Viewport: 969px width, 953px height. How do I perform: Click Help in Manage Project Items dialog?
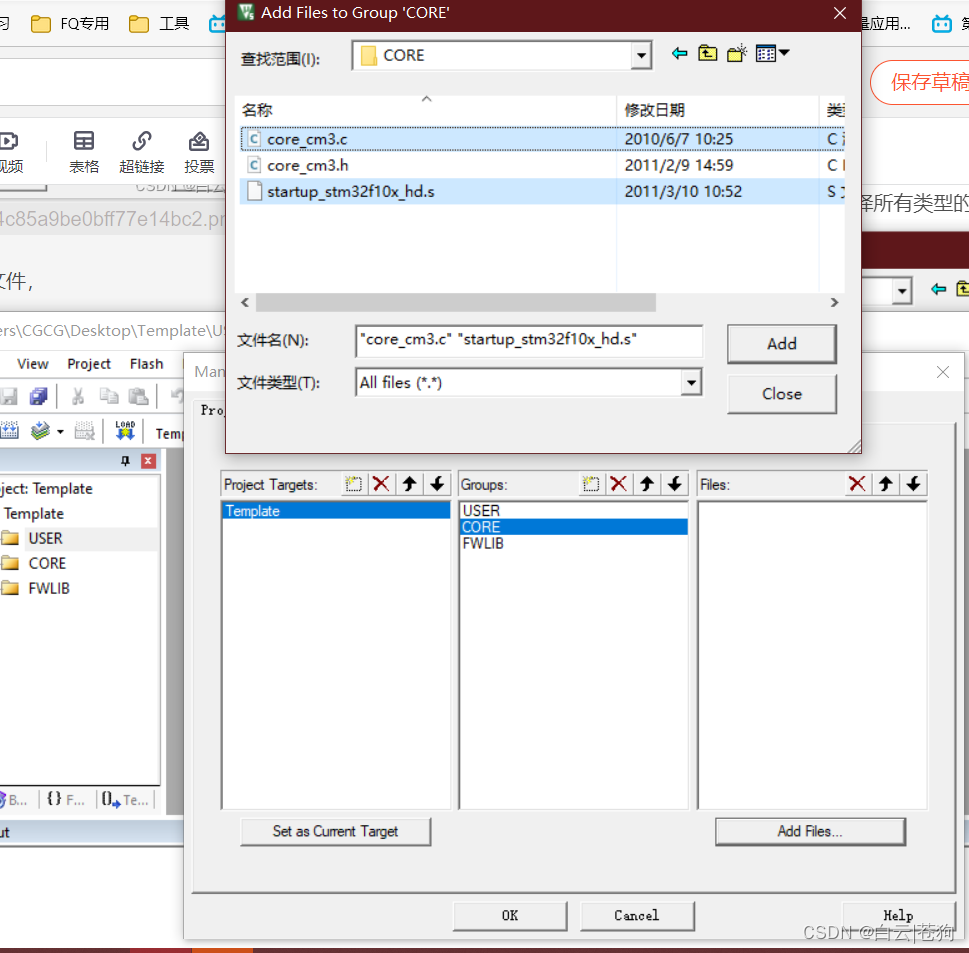coord(898,916)
